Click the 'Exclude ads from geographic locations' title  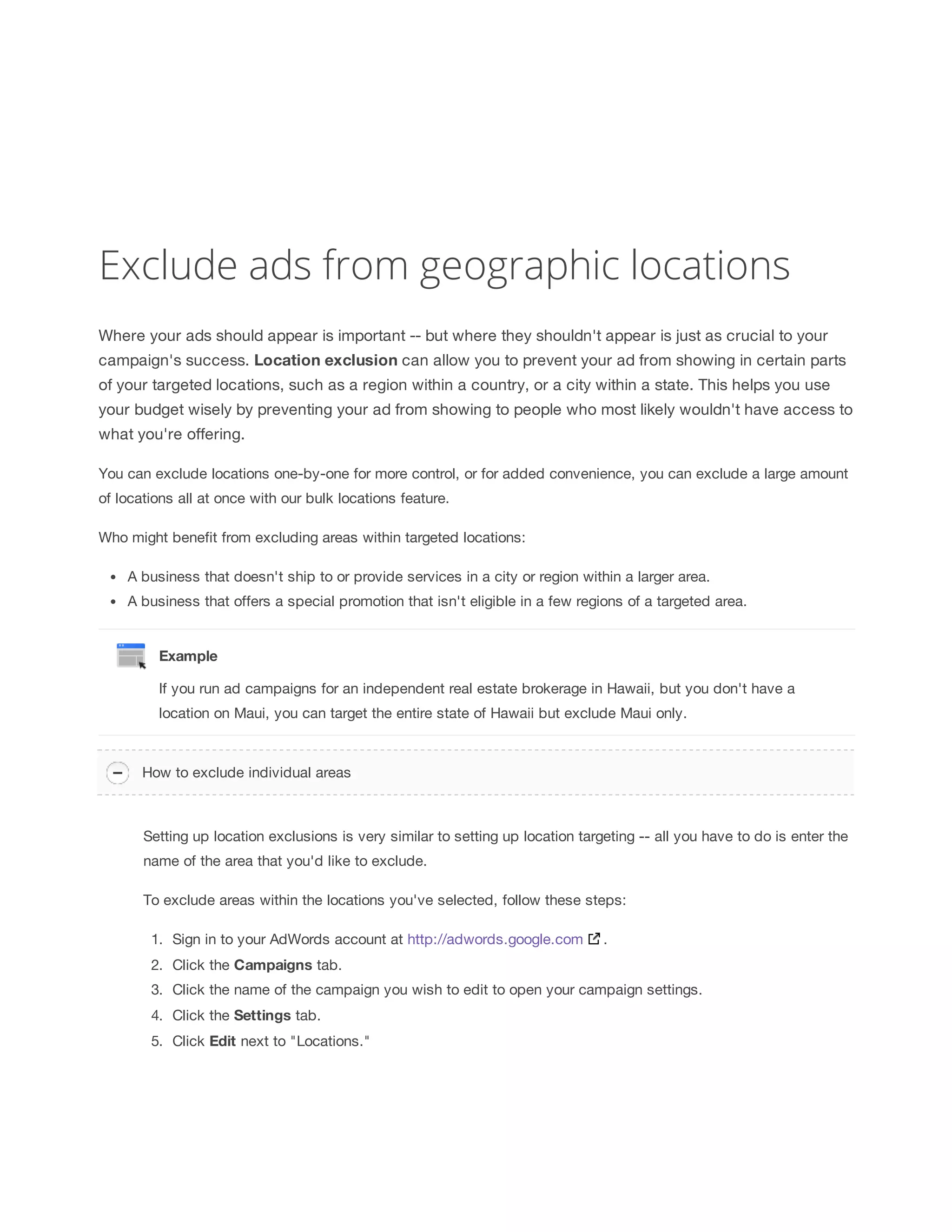444,265
